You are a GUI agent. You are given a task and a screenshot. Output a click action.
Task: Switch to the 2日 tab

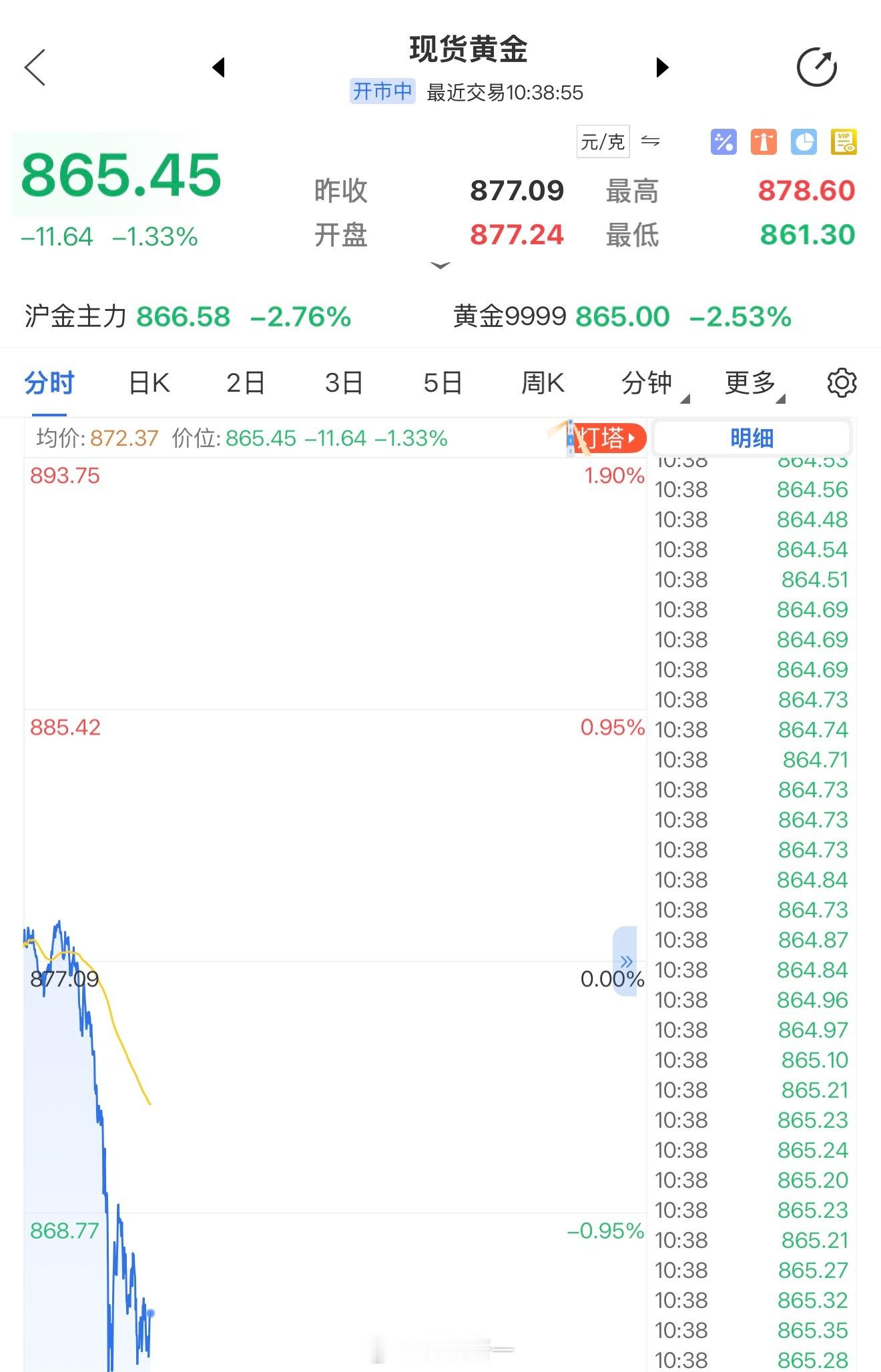point(246,384)
